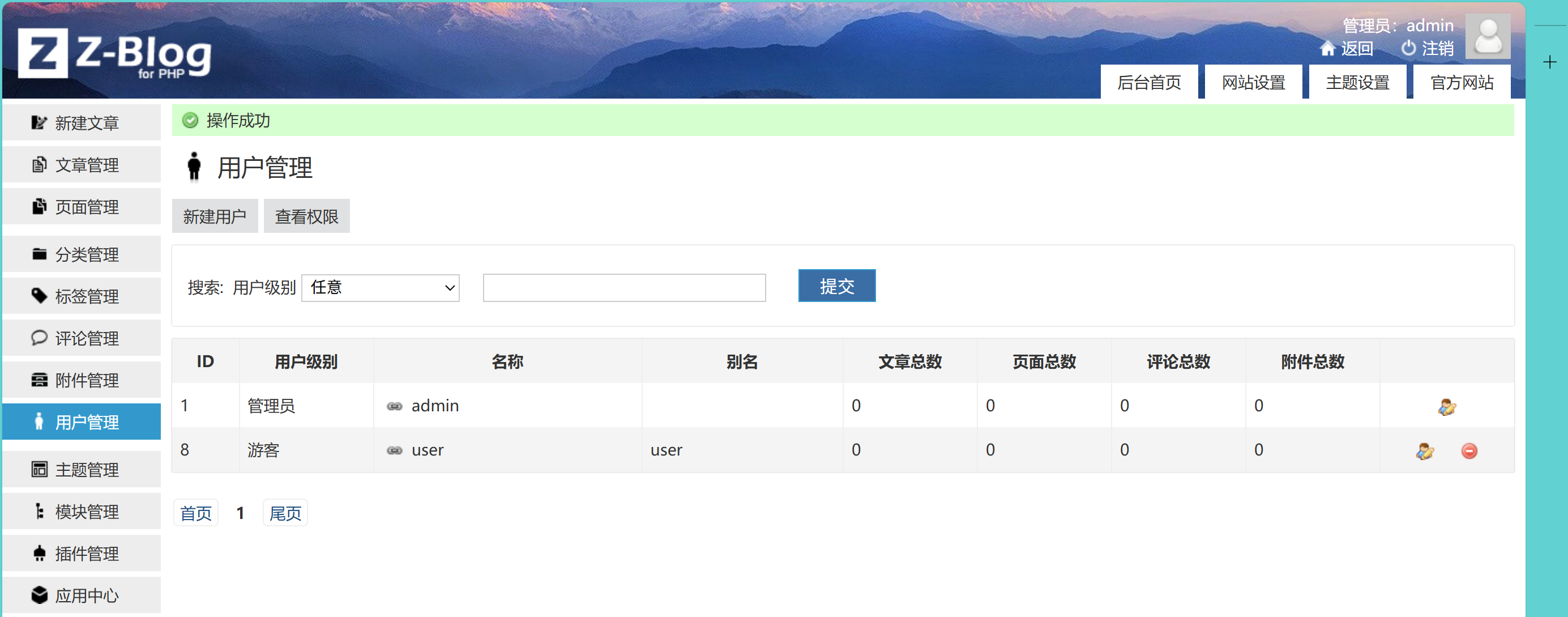1568x617 pixels.
Task: Click the Z-Blog logo
Action: pos(114,54)
